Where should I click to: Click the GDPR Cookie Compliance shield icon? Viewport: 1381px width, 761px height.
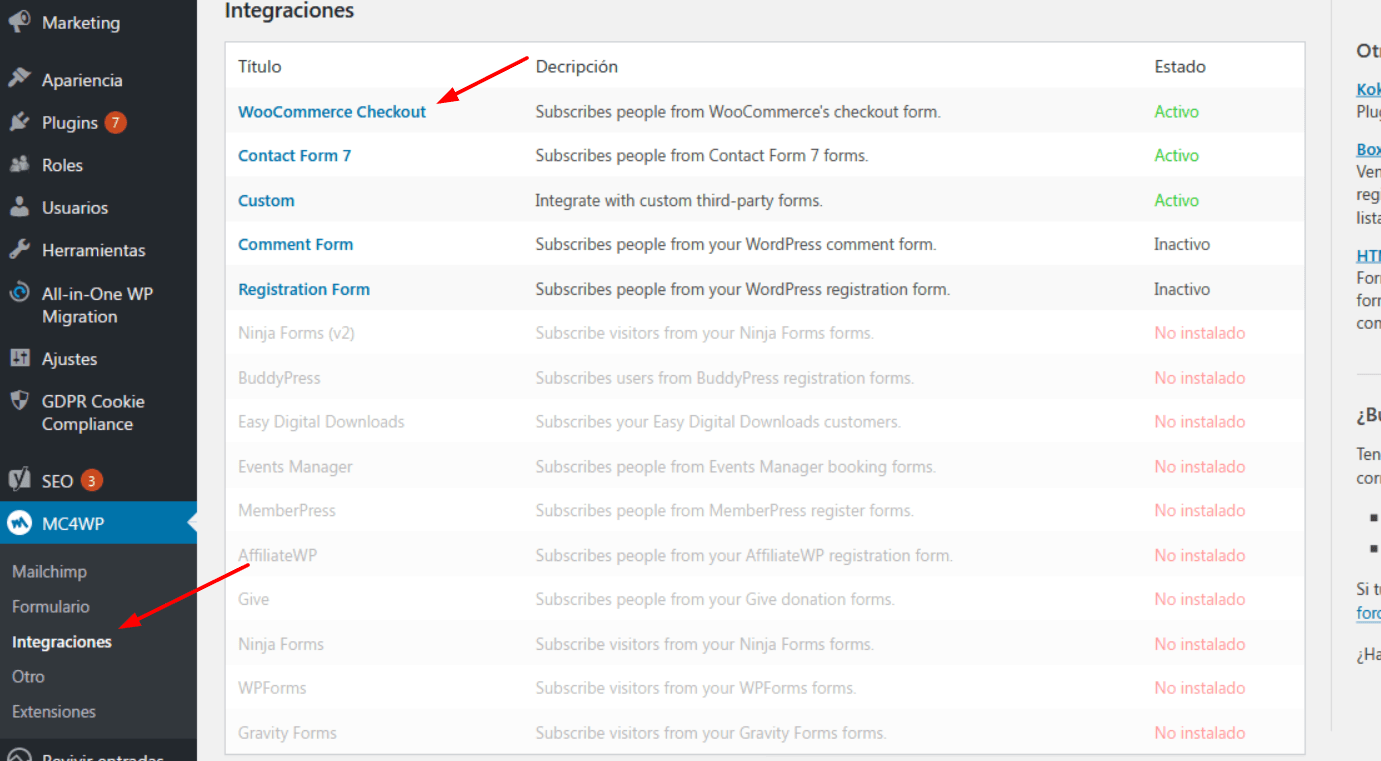tap(19, 401)
